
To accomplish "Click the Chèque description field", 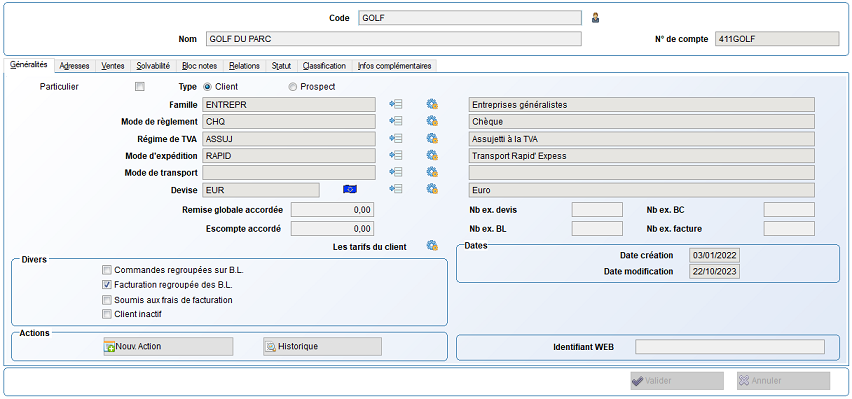I will (641, 121).
